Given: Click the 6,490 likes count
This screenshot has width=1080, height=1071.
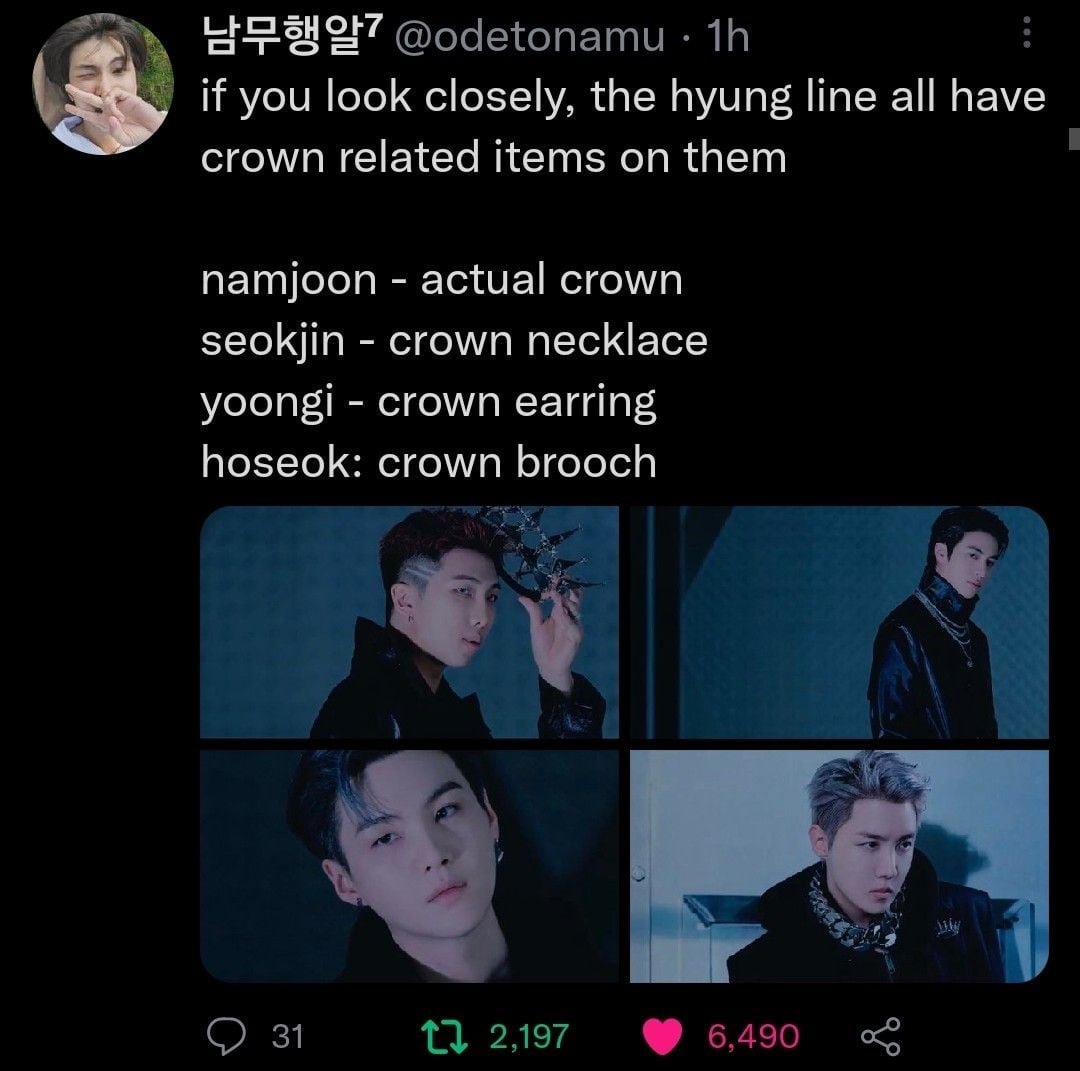Looking at the screenshot, I should coord(753,1036).
